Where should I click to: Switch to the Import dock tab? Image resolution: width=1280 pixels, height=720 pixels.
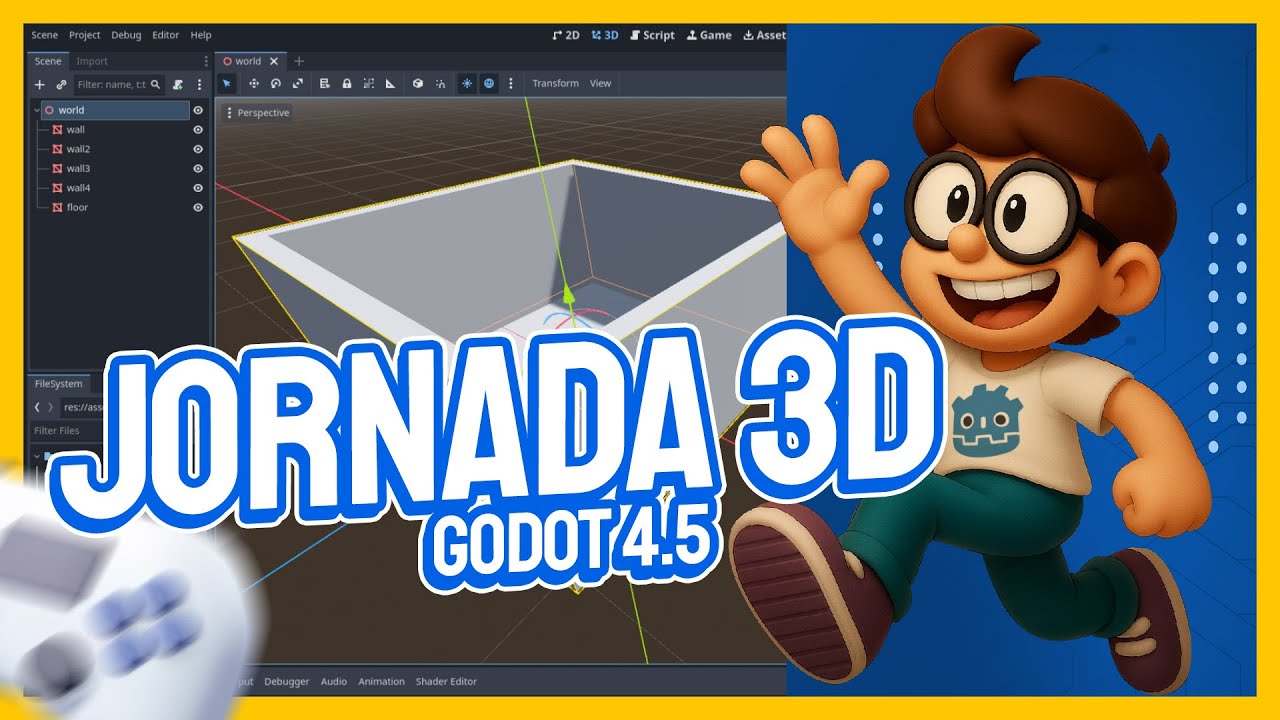click(x=92, y=61)
